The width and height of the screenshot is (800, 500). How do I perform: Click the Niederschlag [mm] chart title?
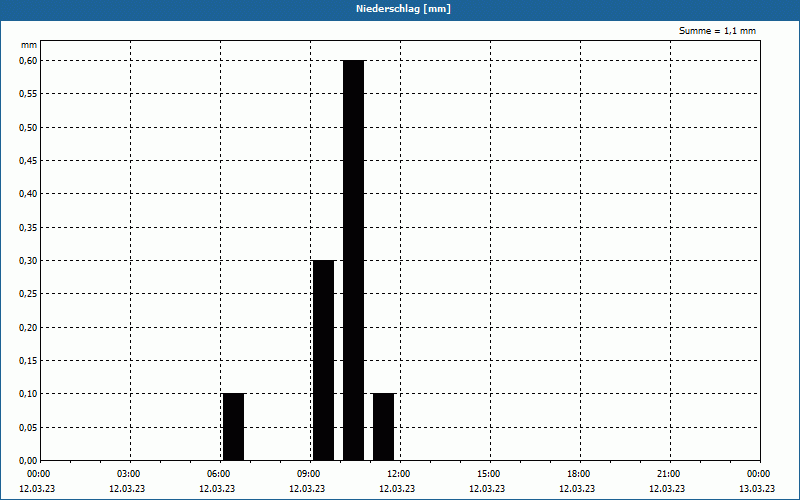point(403,9)
